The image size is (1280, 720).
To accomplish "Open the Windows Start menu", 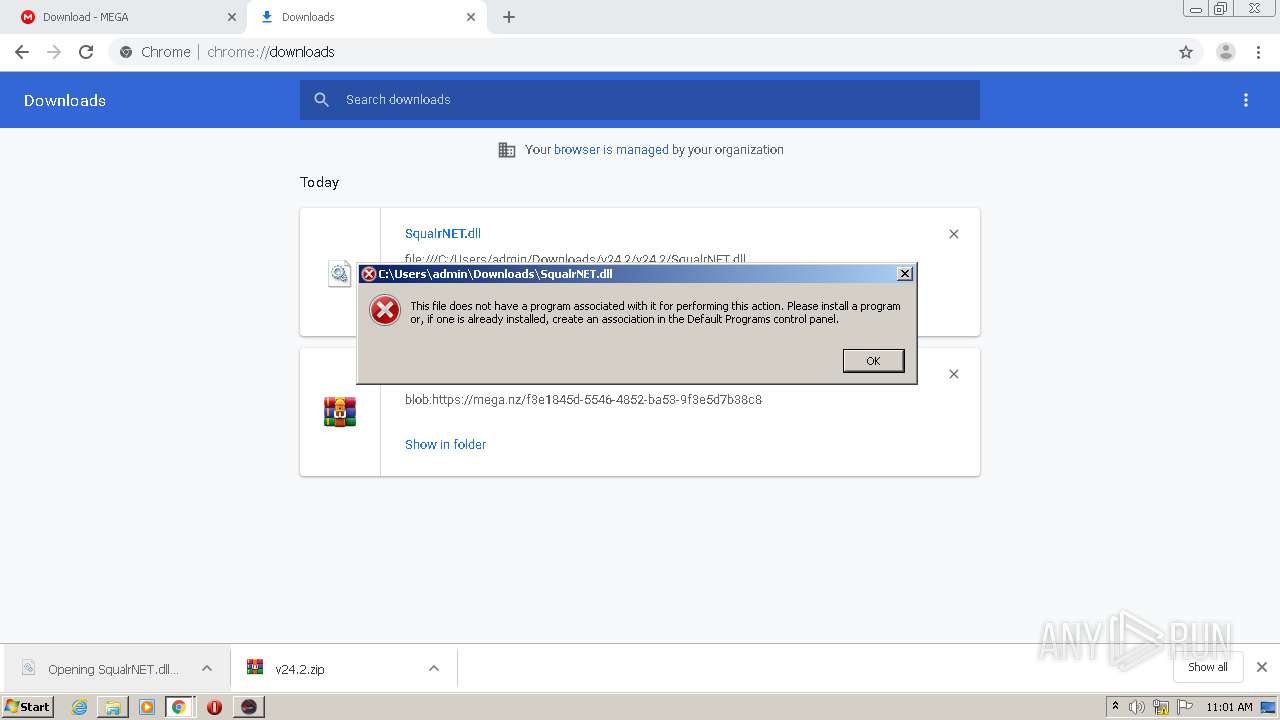I will coord(28,706).
